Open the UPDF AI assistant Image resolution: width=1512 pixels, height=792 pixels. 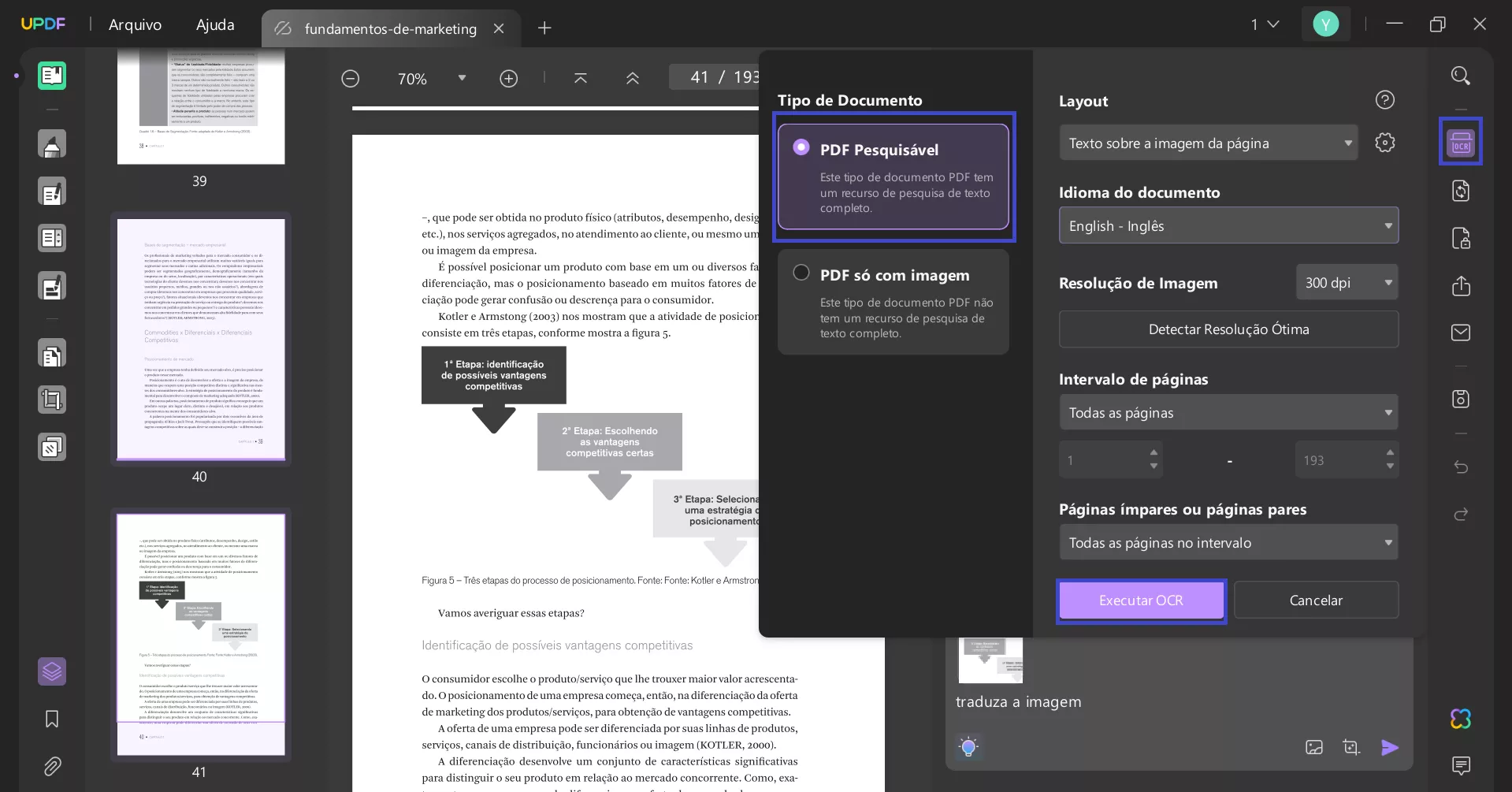[1460, 719]
